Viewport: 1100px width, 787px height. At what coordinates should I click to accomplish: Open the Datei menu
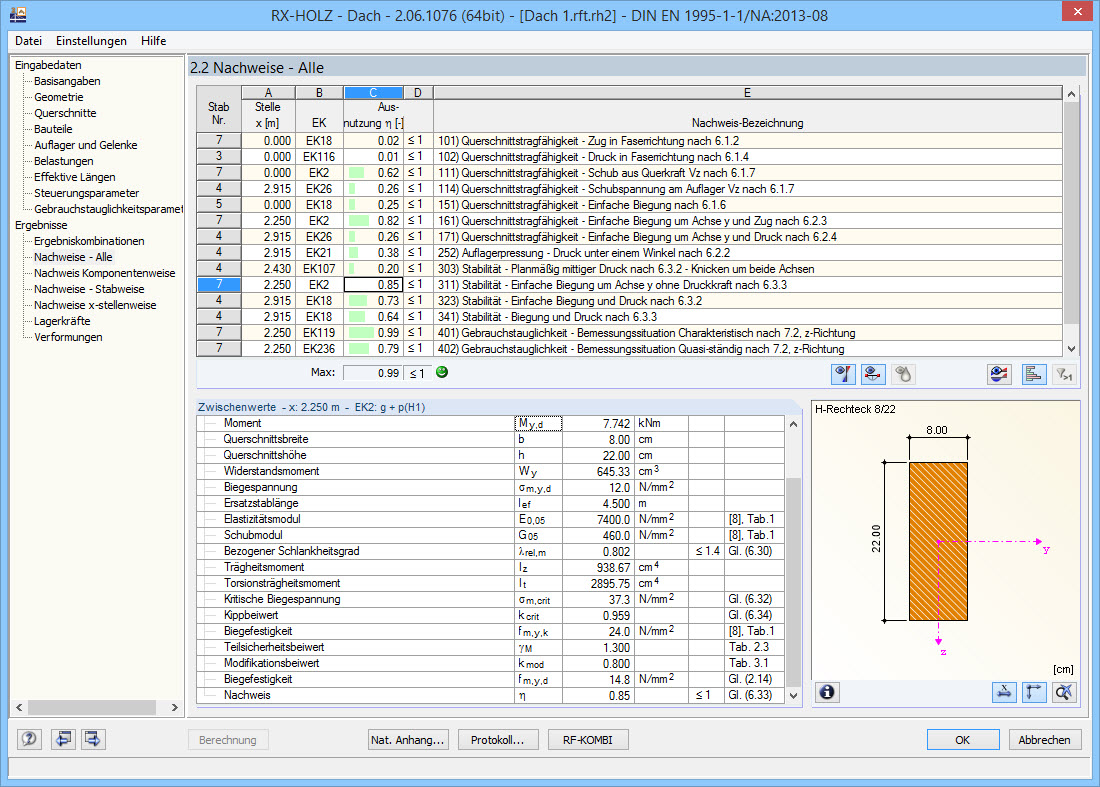(x=29, y=41)
